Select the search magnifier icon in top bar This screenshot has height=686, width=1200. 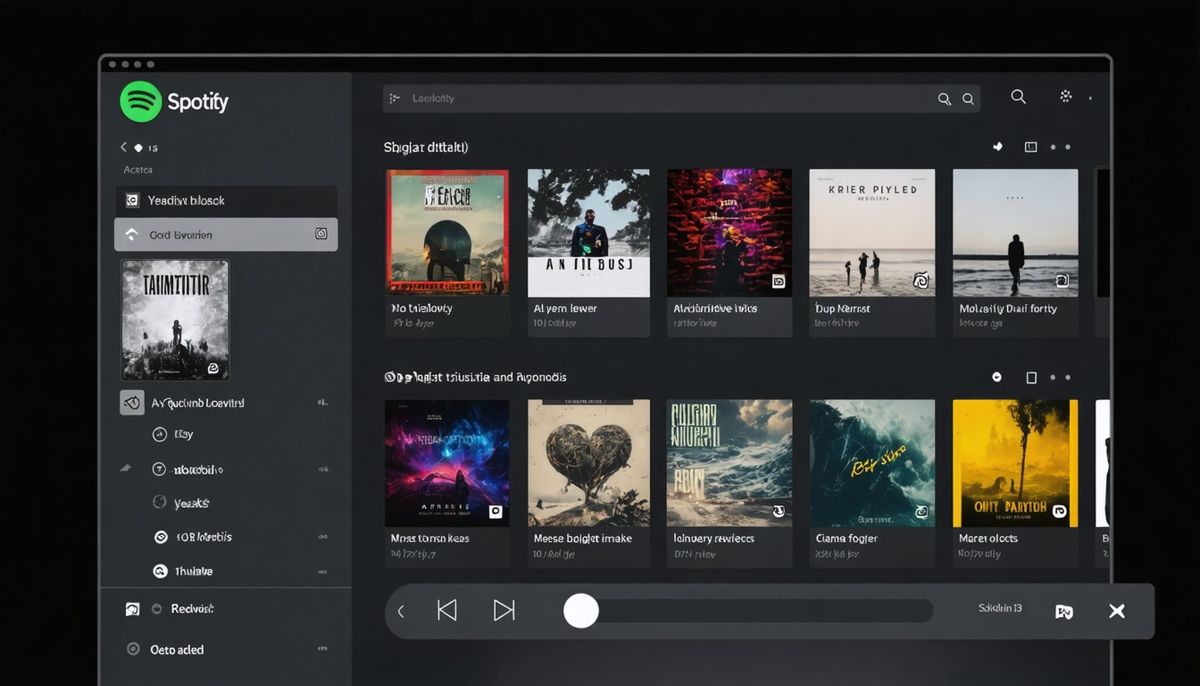click(1018, 97)
